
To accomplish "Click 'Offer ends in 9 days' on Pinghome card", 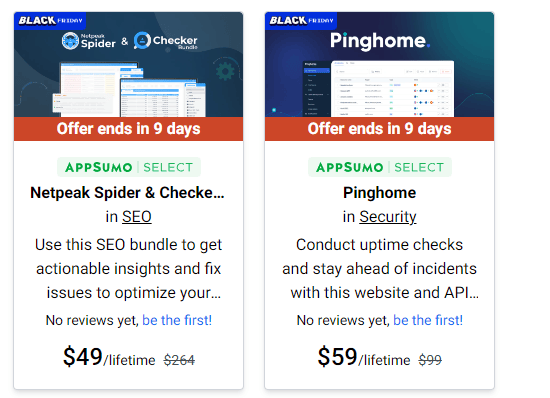I will [x=380, y=129].
